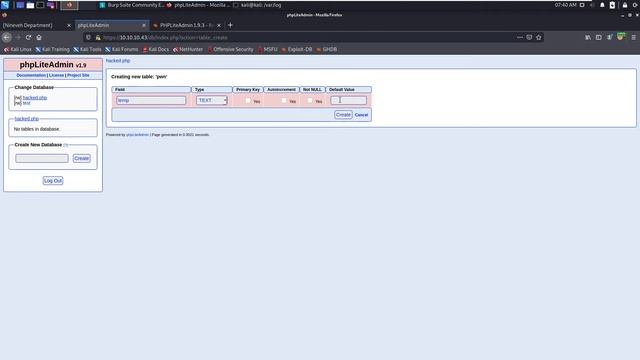Screen dimensions: 640x360
Task: Open the Kali Training bookmark
Action: click(52, 49)
